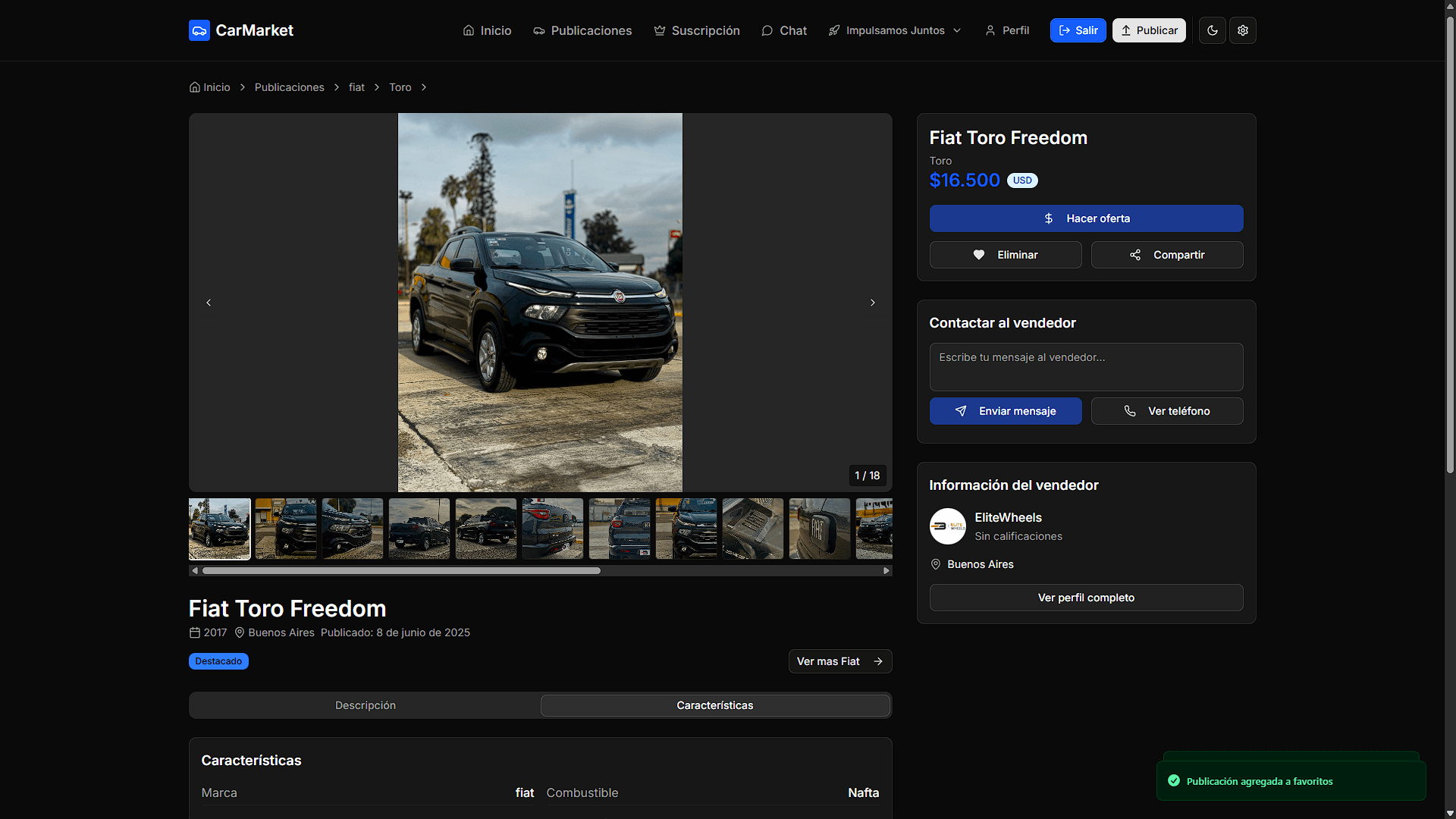Select the second gallery thumbnail

click(x=286, y=529)
